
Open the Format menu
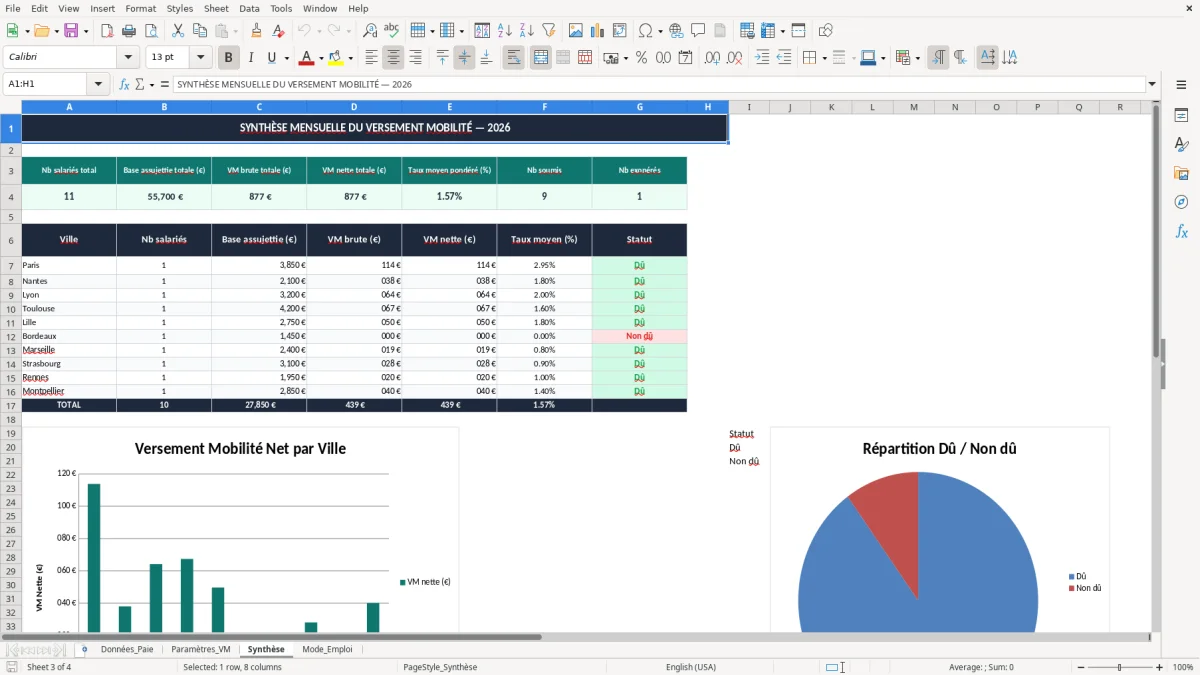(140, 8)
